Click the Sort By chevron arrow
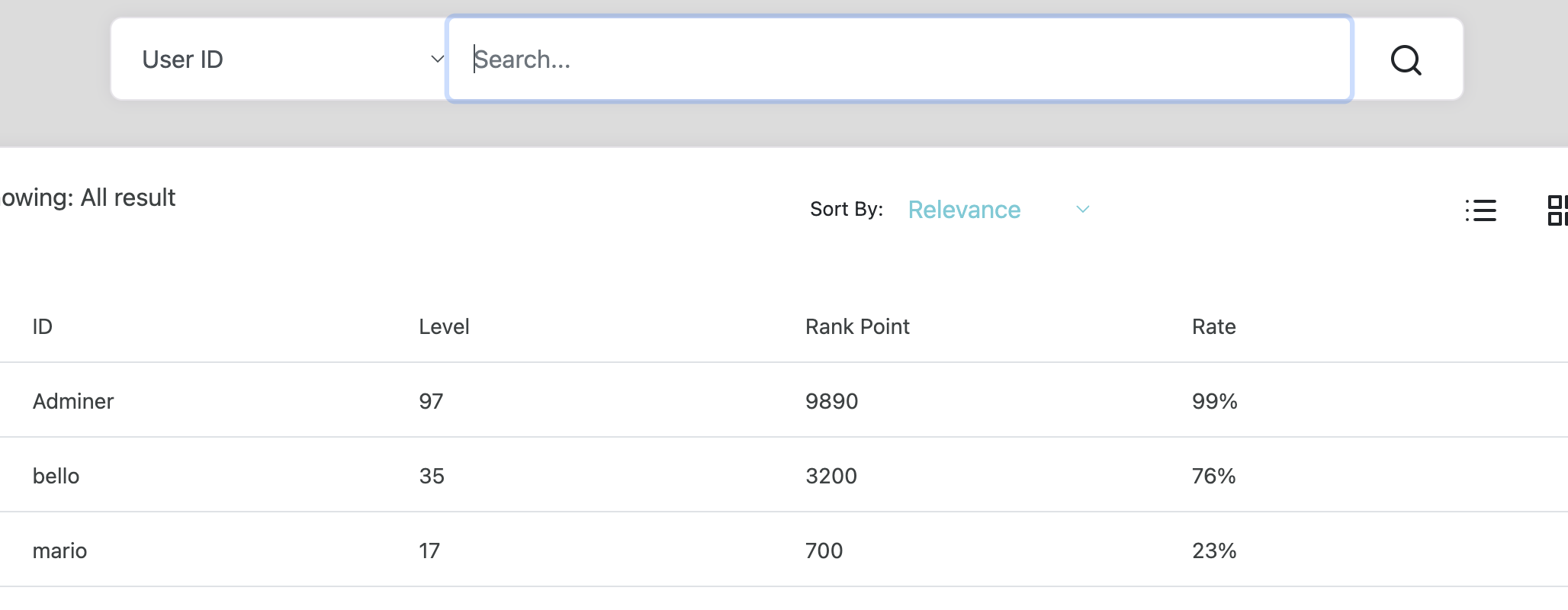1568x610 pixels. (1082, 210)
